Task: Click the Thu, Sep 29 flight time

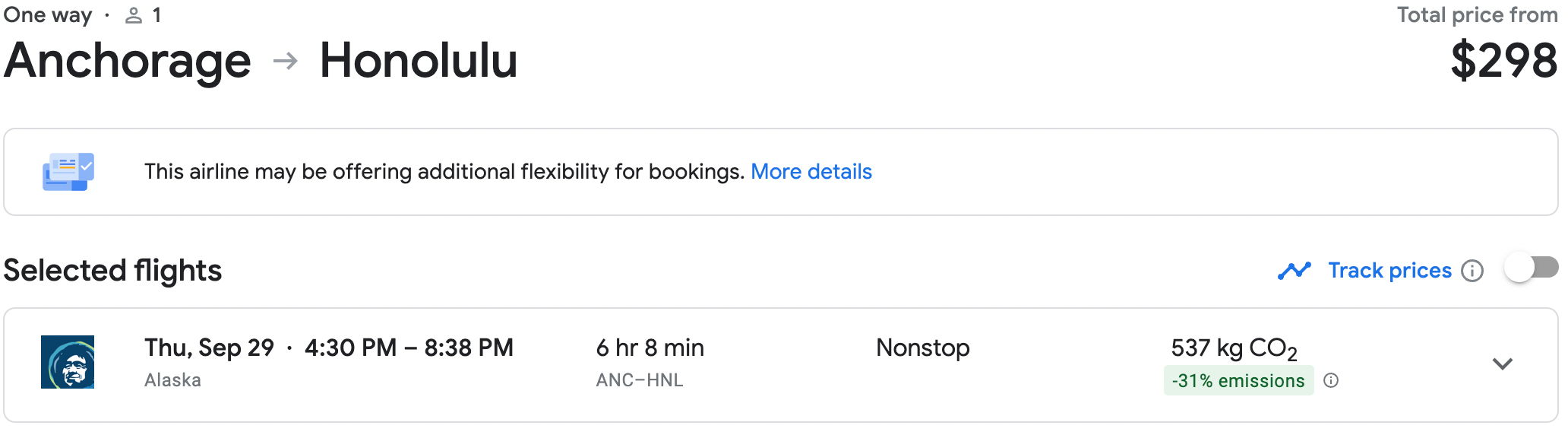Action: tap(329, 348)
